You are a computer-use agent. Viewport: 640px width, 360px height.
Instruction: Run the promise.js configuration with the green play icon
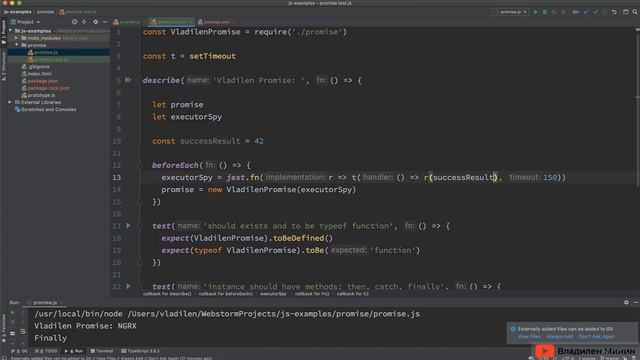click(536, 12)
